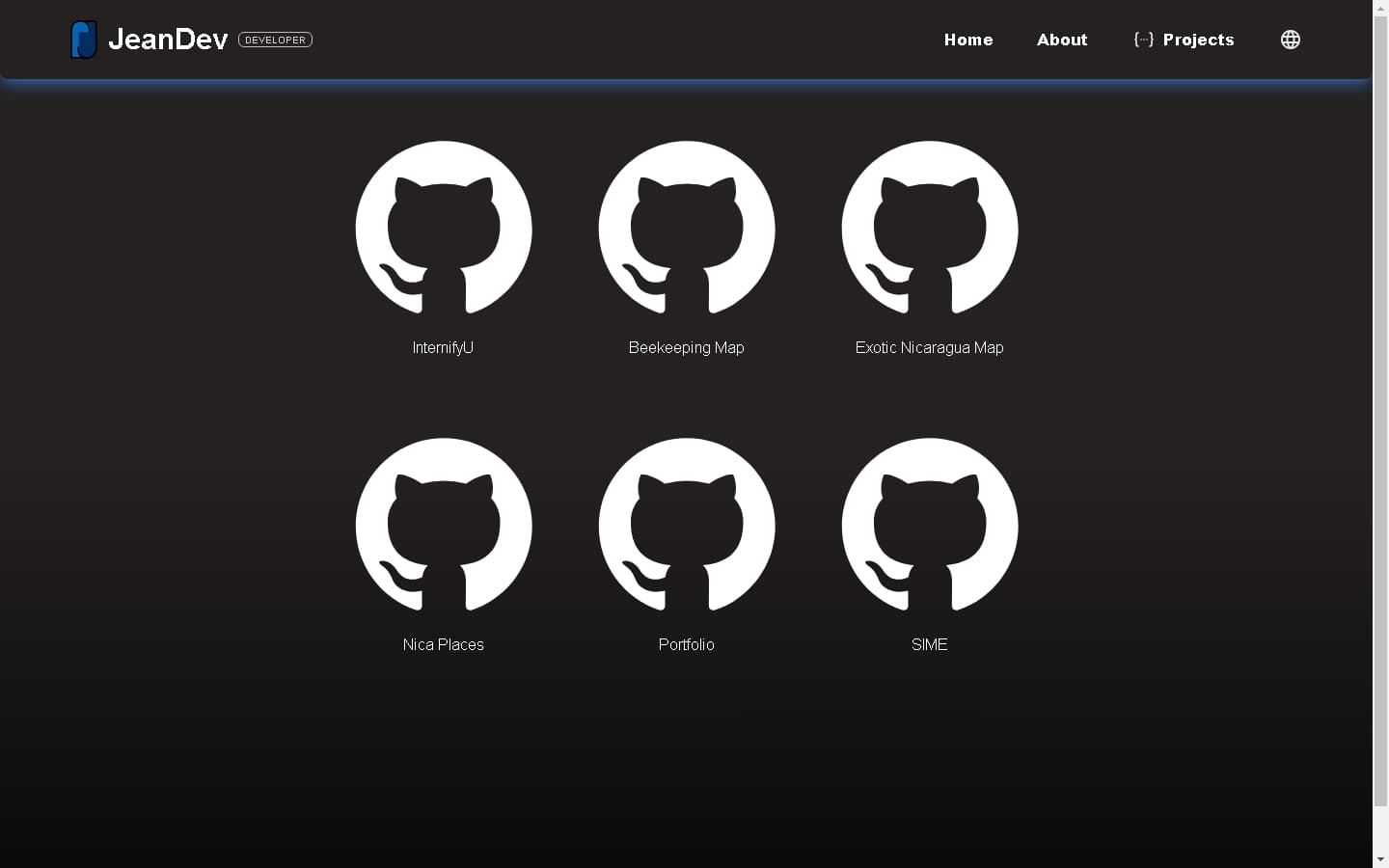Screen dimensions: 1389x868
Task: Open the Beekeeping Map text link
Action: 686,347
